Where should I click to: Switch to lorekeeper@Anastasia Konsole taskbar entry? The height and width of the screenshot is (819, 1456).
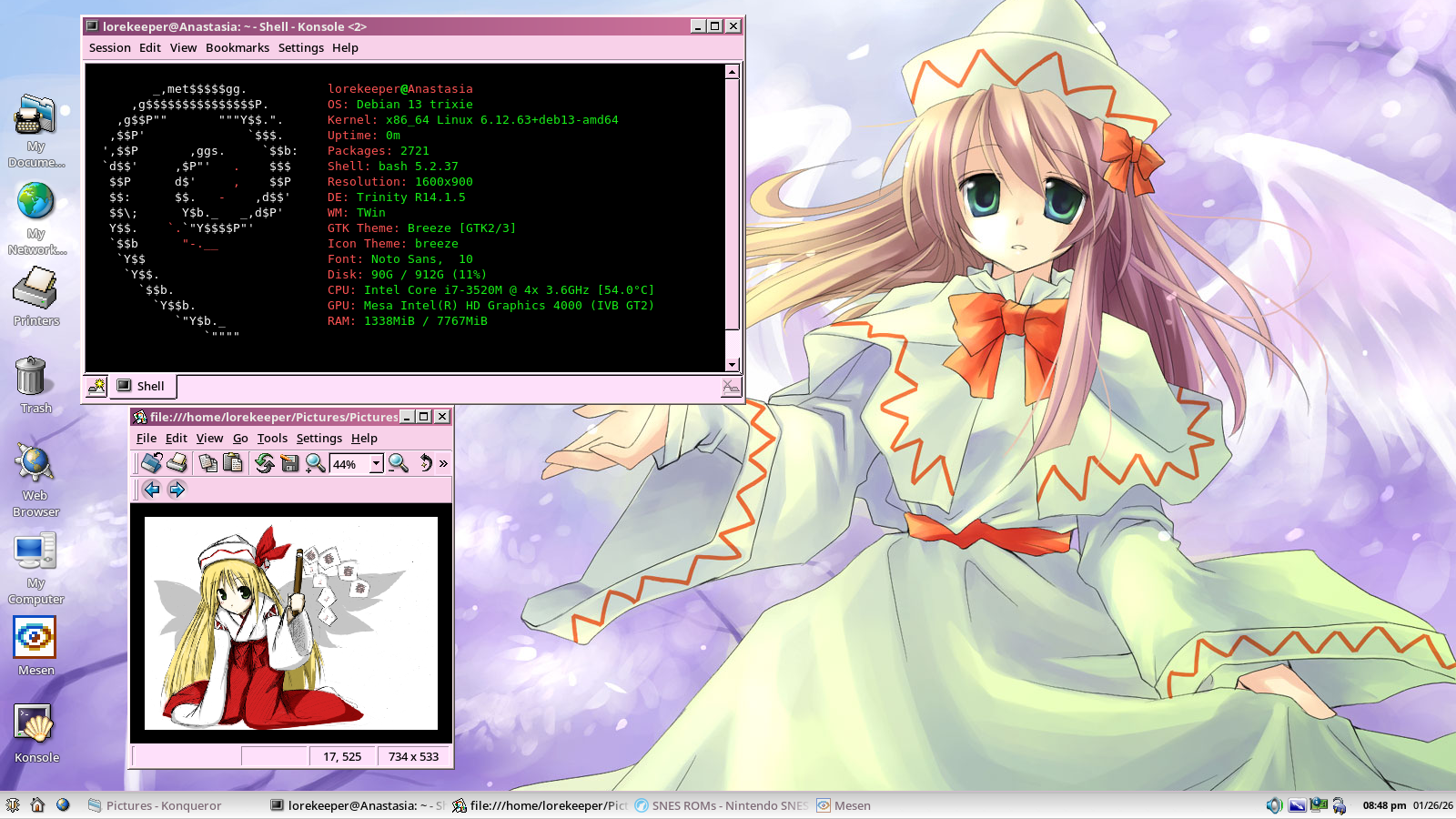coord(358,805)
